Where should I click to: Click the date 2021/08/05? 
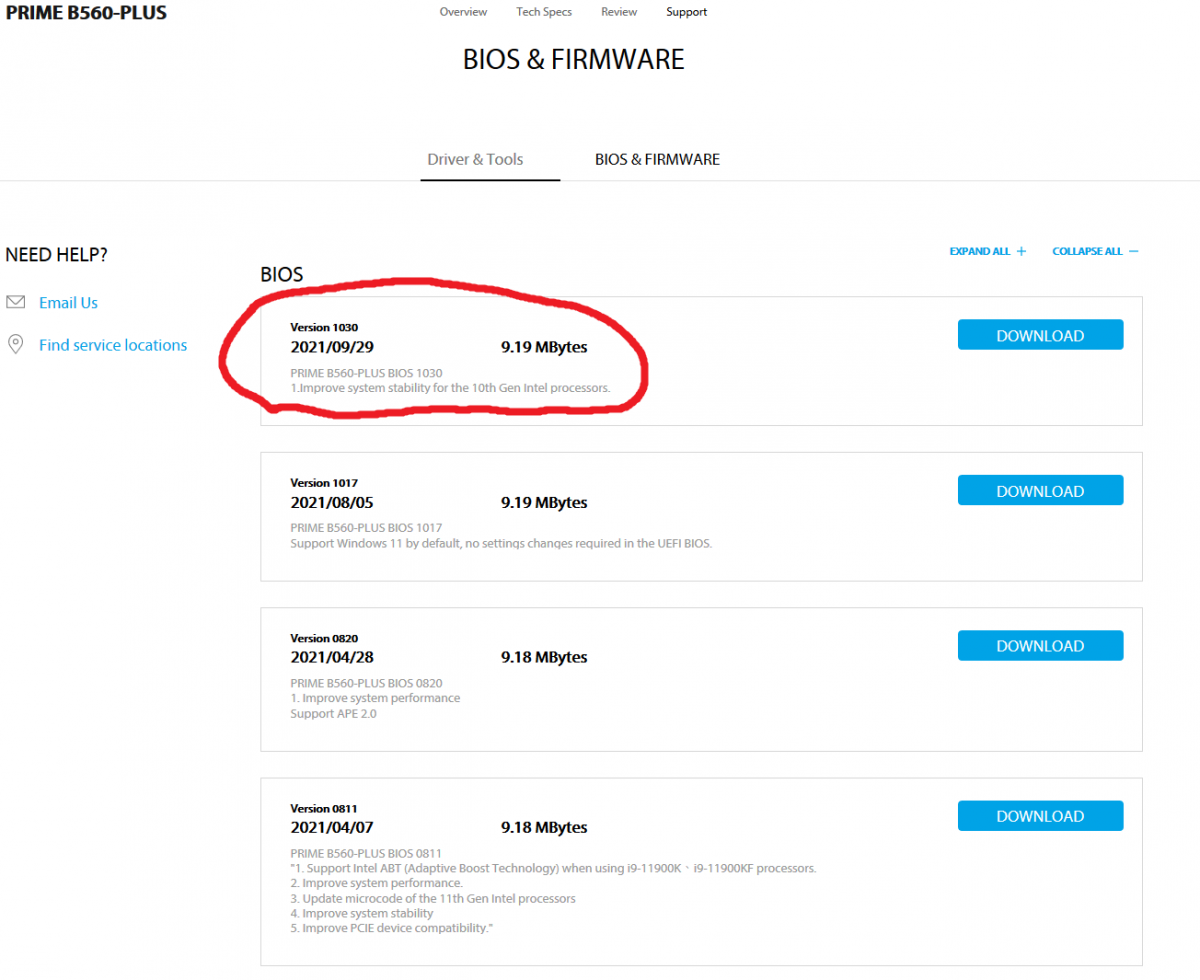click(332, 502)
